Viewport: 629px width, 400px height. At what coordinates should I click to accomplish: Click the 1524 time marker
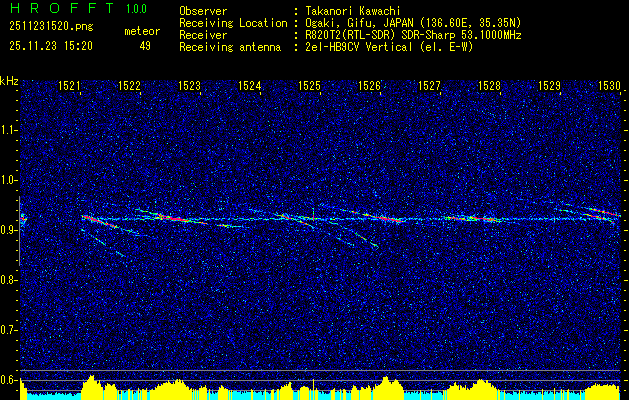tap(250, 85)
